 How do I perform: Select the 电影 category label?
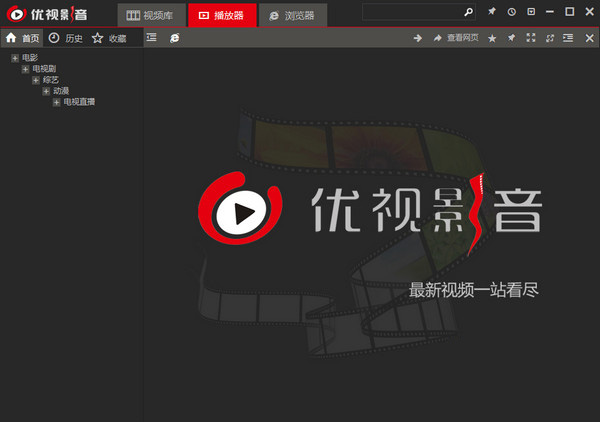pos(30,58)
